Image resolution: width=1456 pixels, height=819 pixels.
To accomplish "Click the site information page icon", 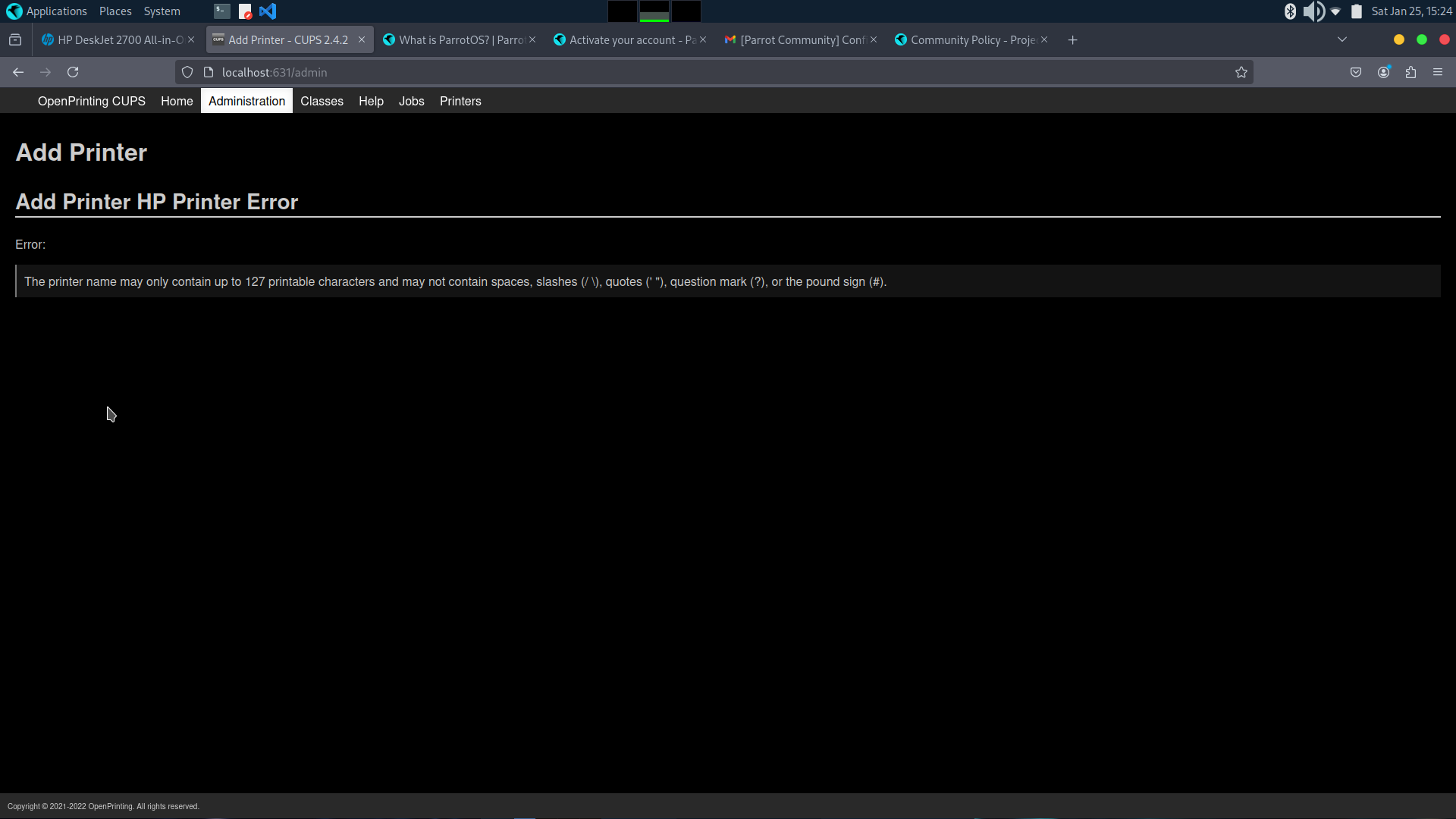I will [x=209, y=73].
